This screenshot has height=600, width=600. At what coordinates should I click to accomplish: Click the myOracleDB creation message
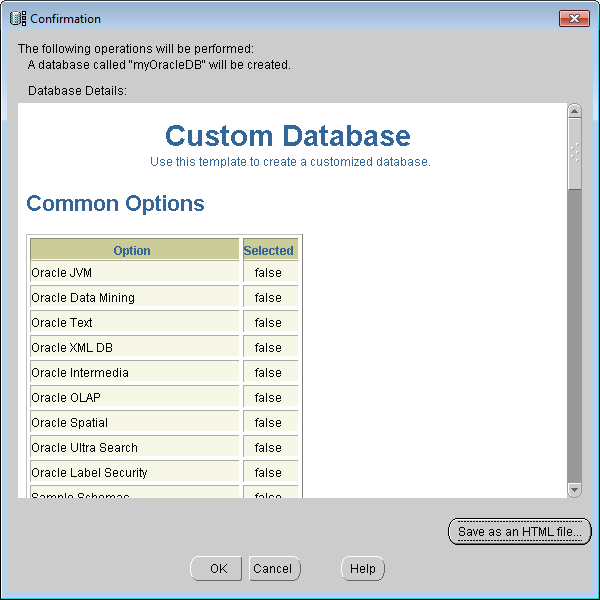[x=159, y=65]
